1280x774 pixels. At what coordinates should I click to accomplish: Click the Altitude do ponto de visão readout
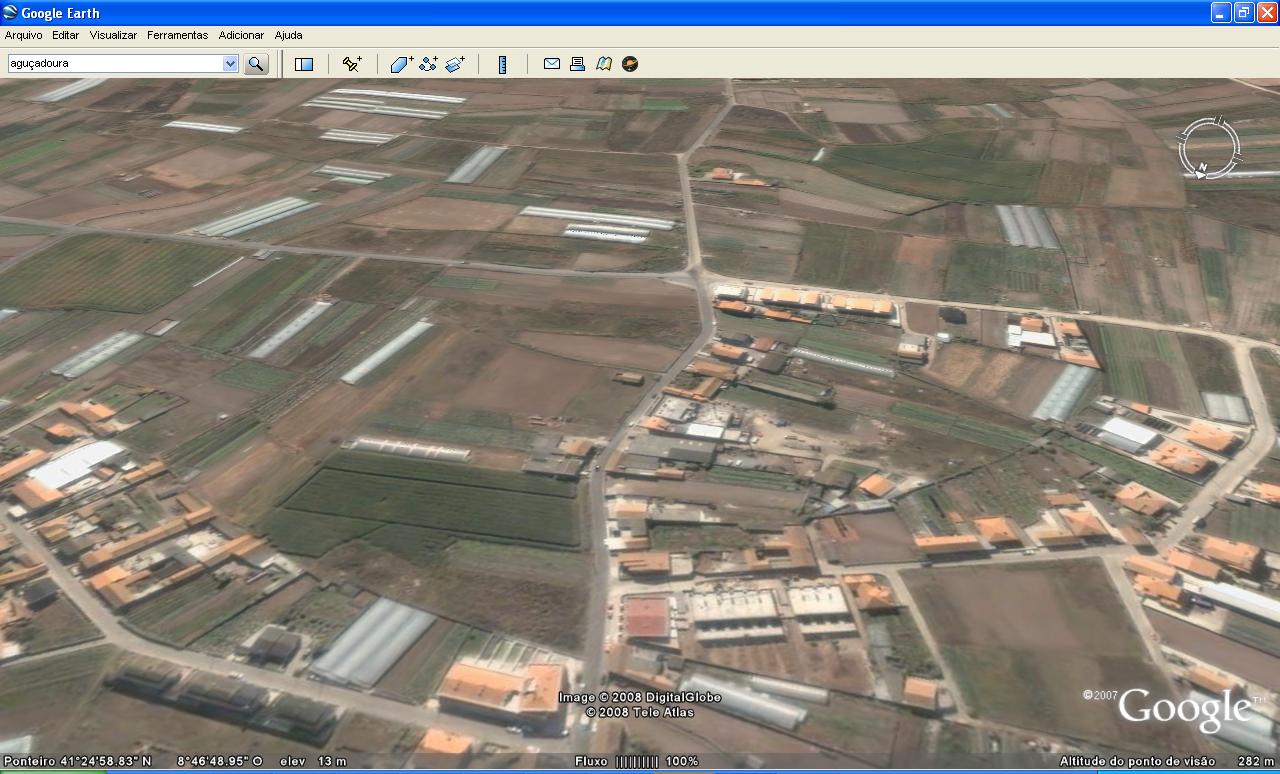pyautogui.click(x=1167, y=762)
